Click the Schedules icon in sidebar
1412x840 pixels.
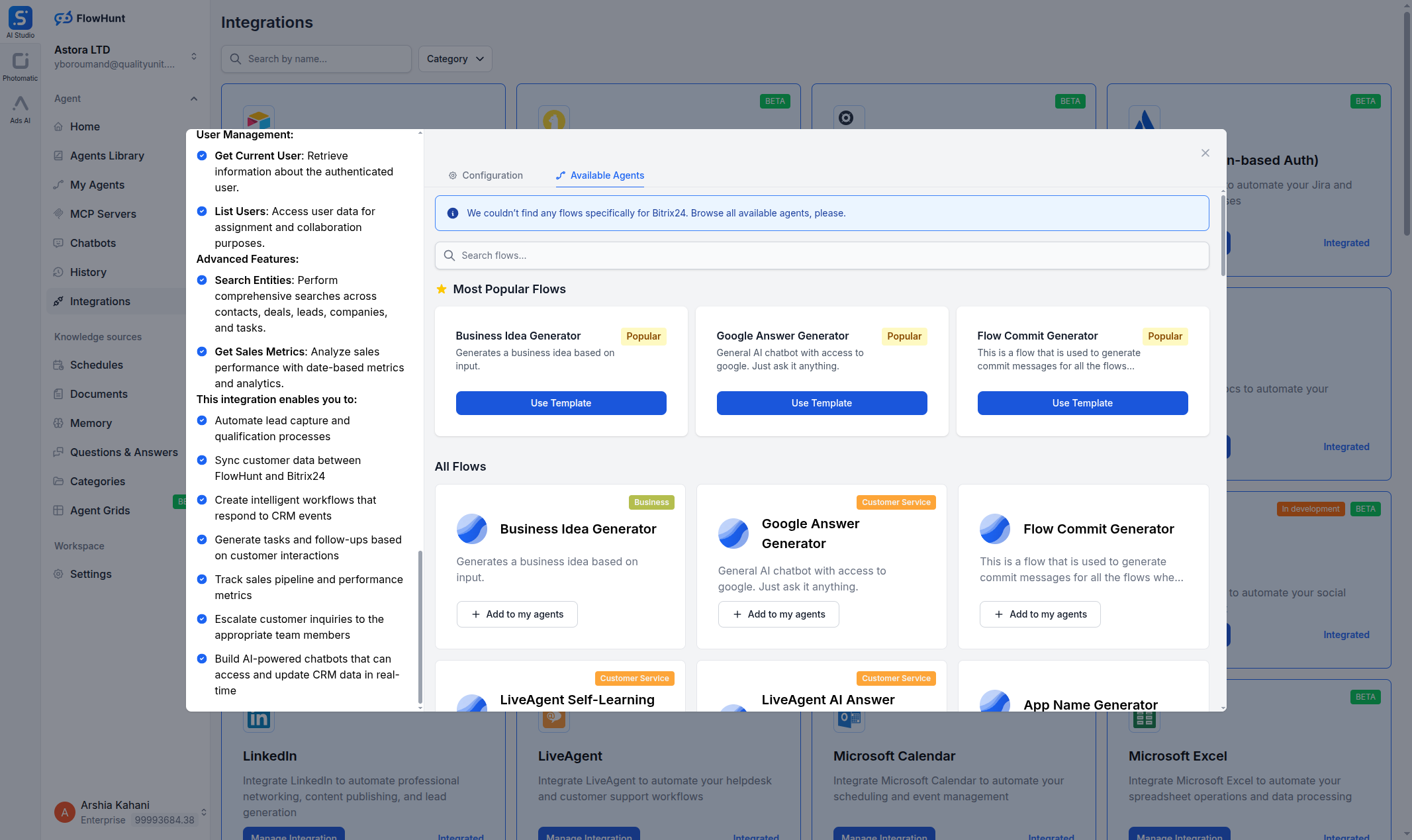click(58, 365)
